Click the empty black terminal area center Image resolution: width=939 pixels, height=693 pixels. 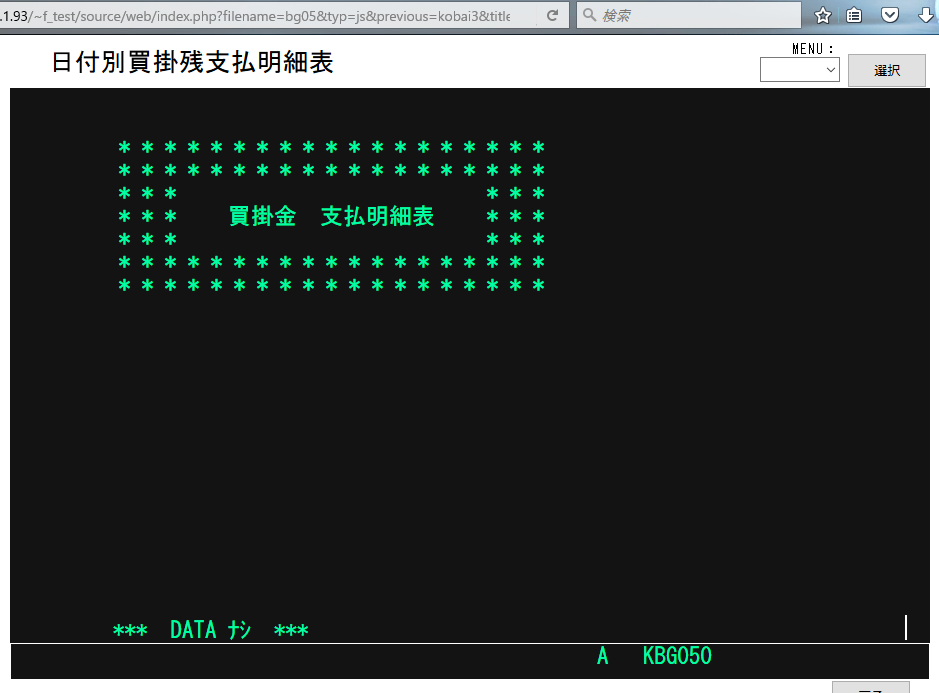[470, 440]
